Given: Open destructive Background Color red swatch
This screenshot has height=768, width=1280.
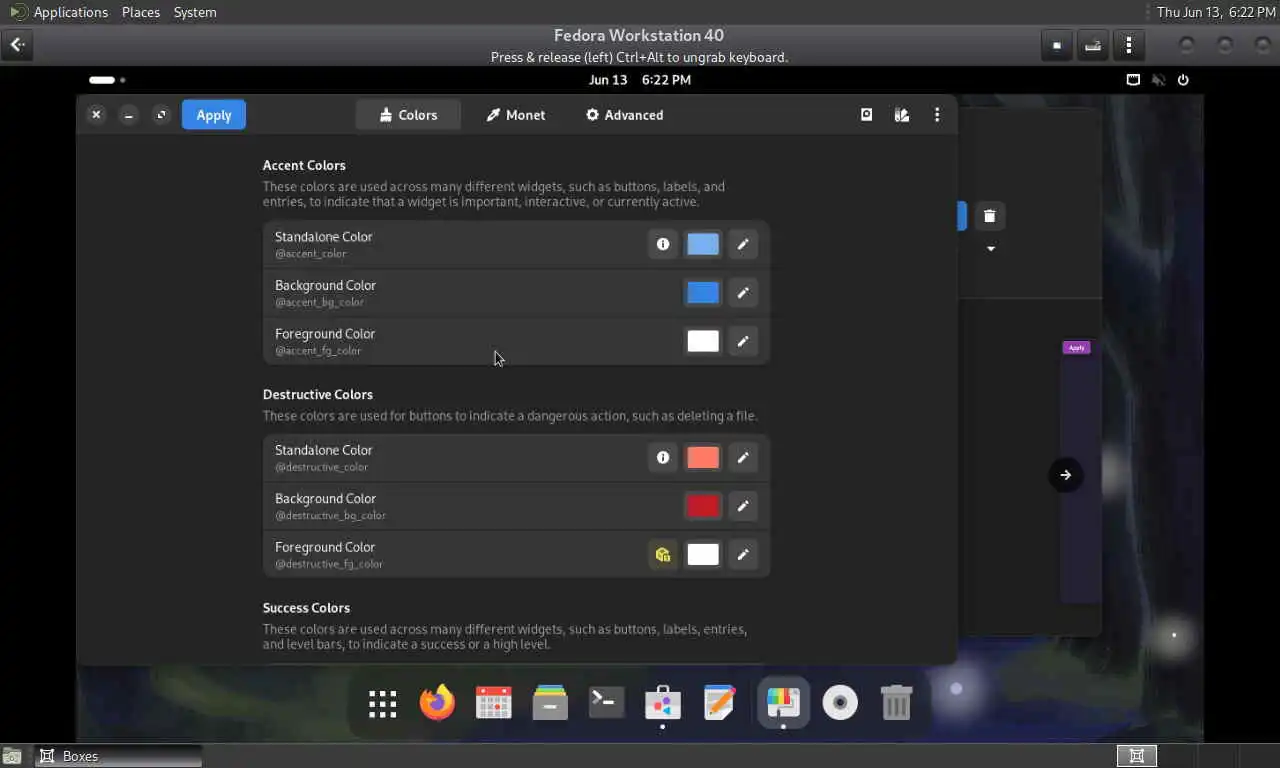Looking at the screenshot, I should click(x=703, y=506).
